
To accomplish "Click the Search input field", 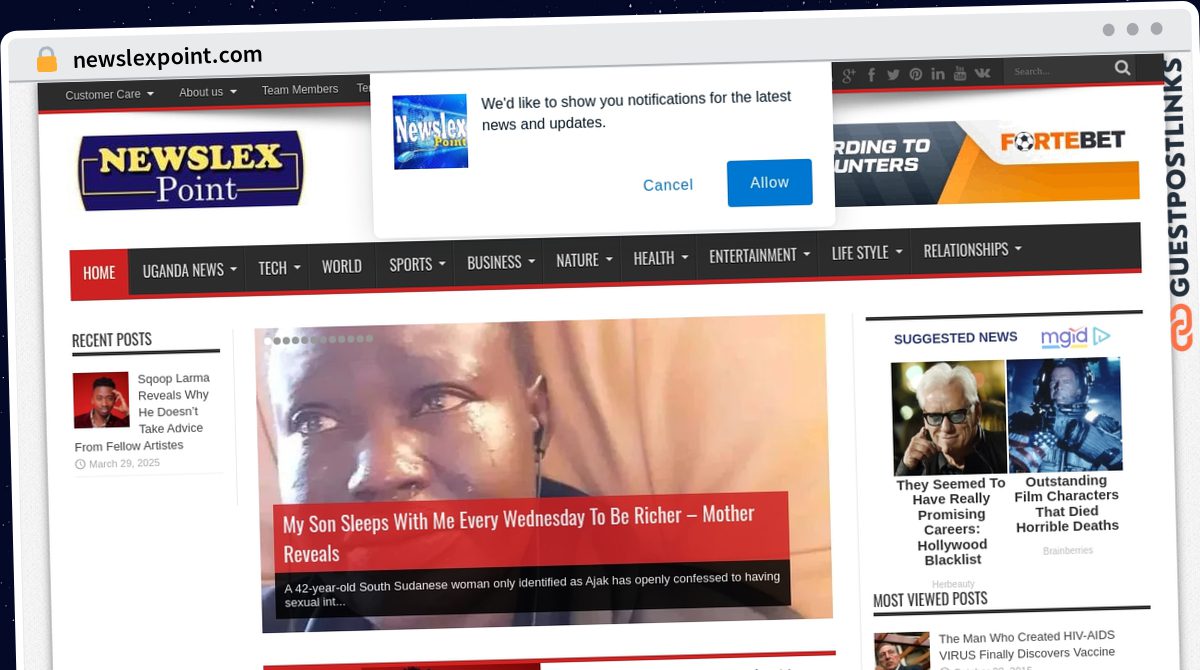I will pyautogui.click(x=1058, y=70).
